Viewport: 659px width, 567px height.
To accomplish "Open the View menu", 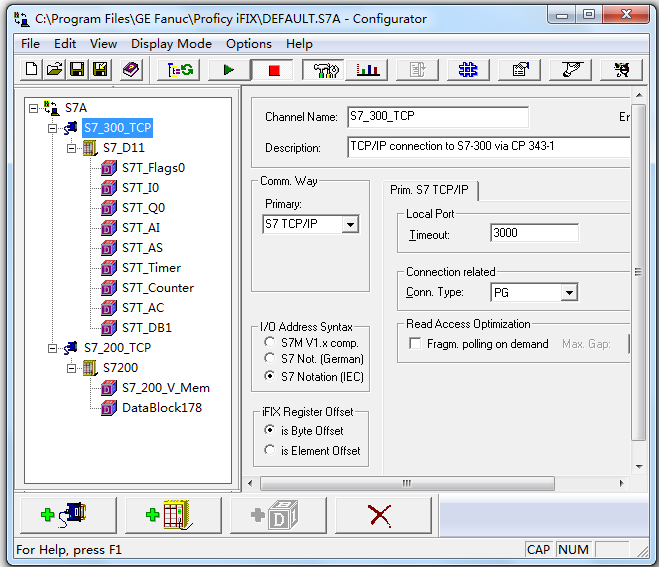I will 103,44.
